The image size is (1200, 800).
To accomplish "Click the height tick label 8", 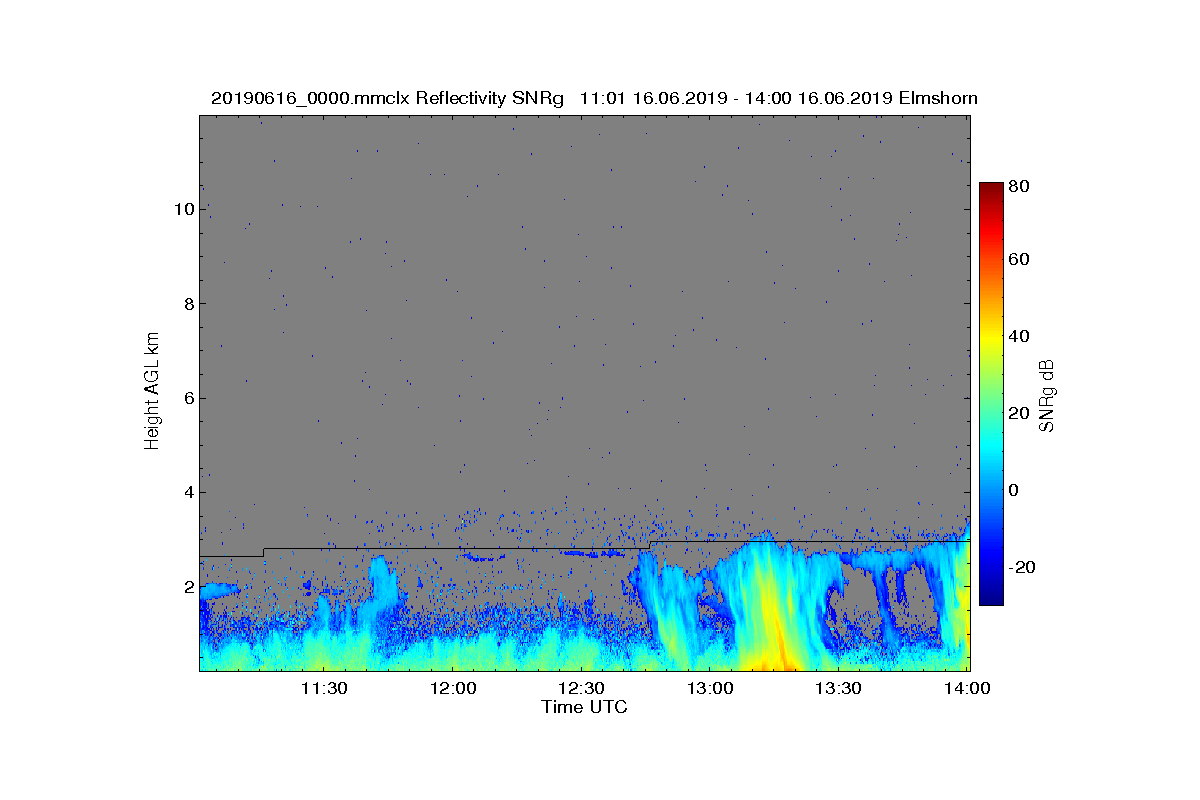I will coord(188,304).
